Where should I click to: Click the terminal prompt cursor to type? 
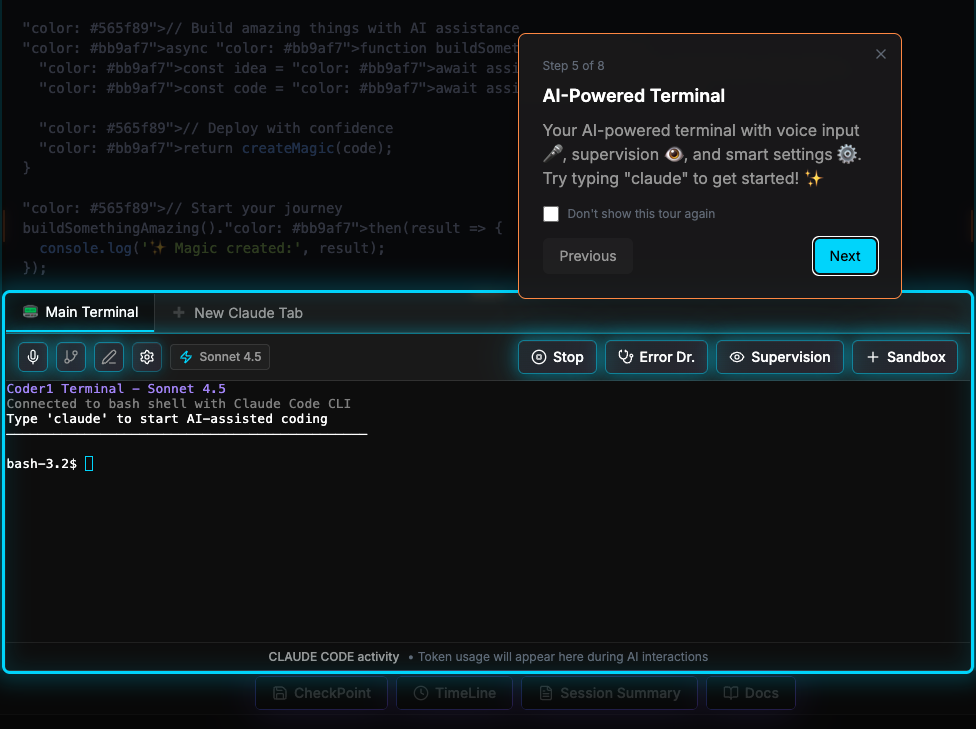click(88, 463)
